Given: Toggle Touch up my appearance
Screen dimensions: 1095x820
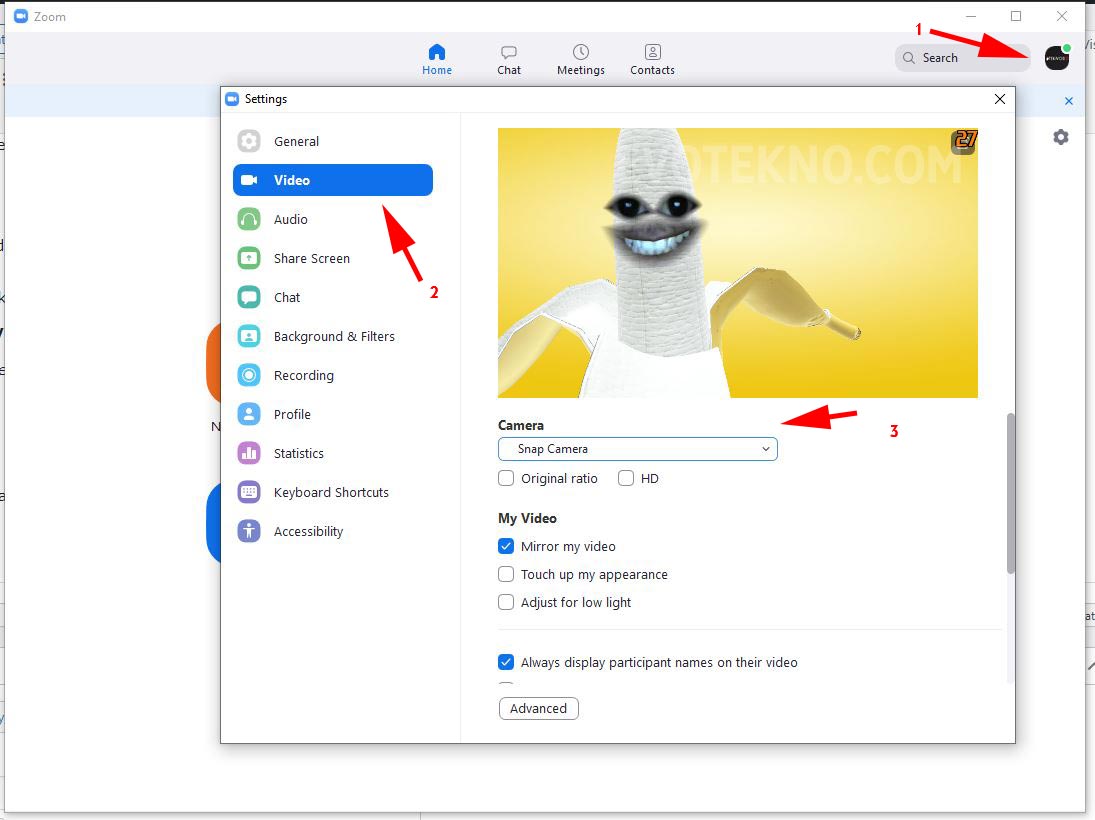Looking at the screenshot, I should (507, 575).
